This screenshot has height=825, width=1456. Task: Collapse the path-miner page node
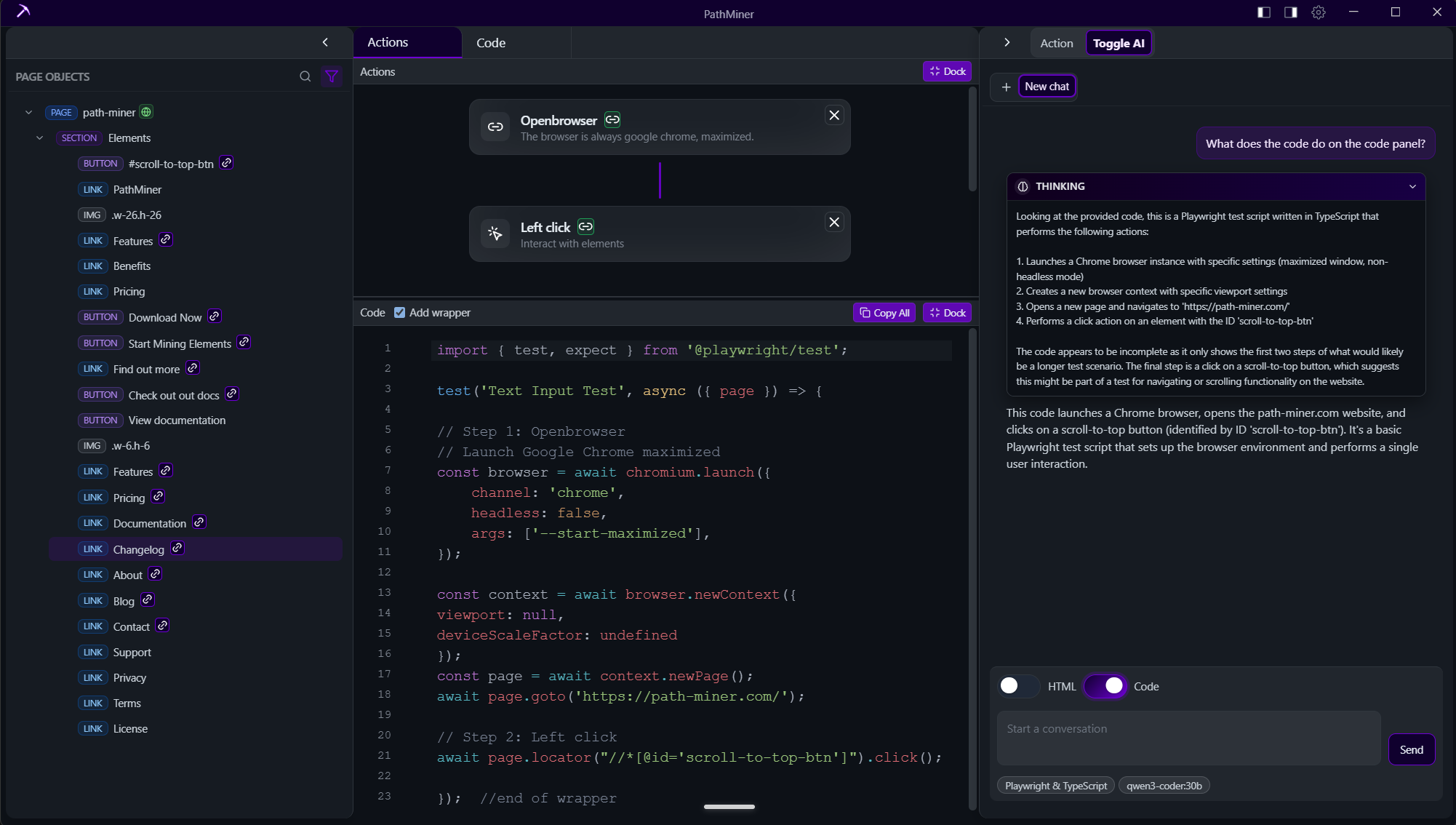point(28,112)
